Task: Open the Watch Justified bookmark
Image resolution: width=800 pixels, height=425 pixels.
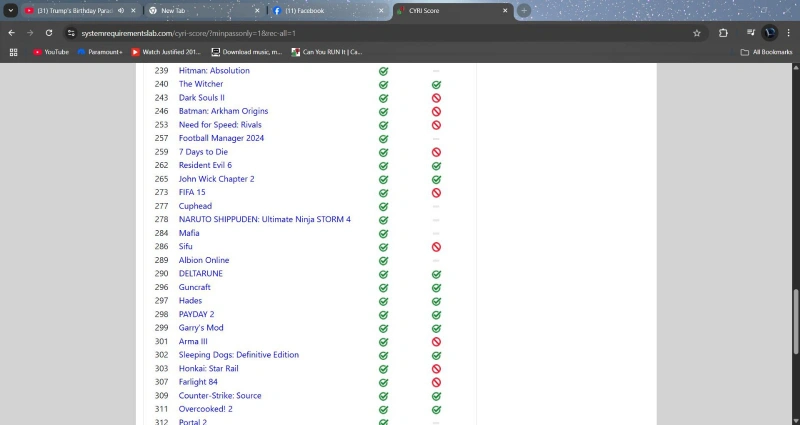Action: [166, 52]
